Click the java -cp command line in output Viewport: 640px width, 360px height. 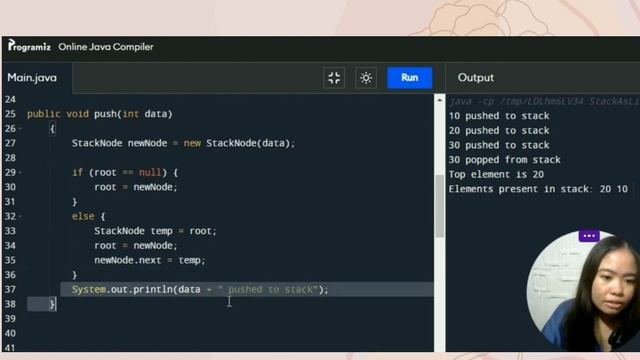pos(544,101)
